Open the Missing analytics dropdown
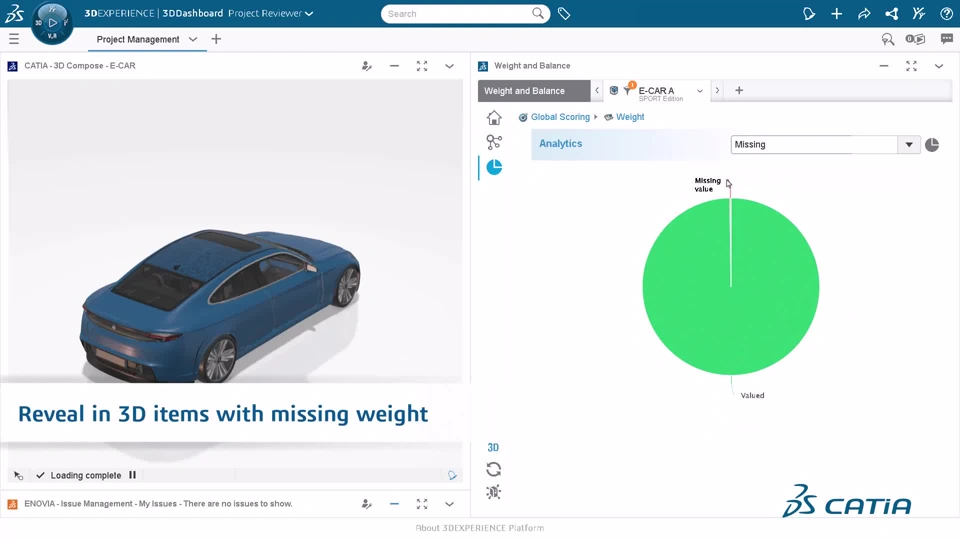The image size is (960, 540). (825, 144)
